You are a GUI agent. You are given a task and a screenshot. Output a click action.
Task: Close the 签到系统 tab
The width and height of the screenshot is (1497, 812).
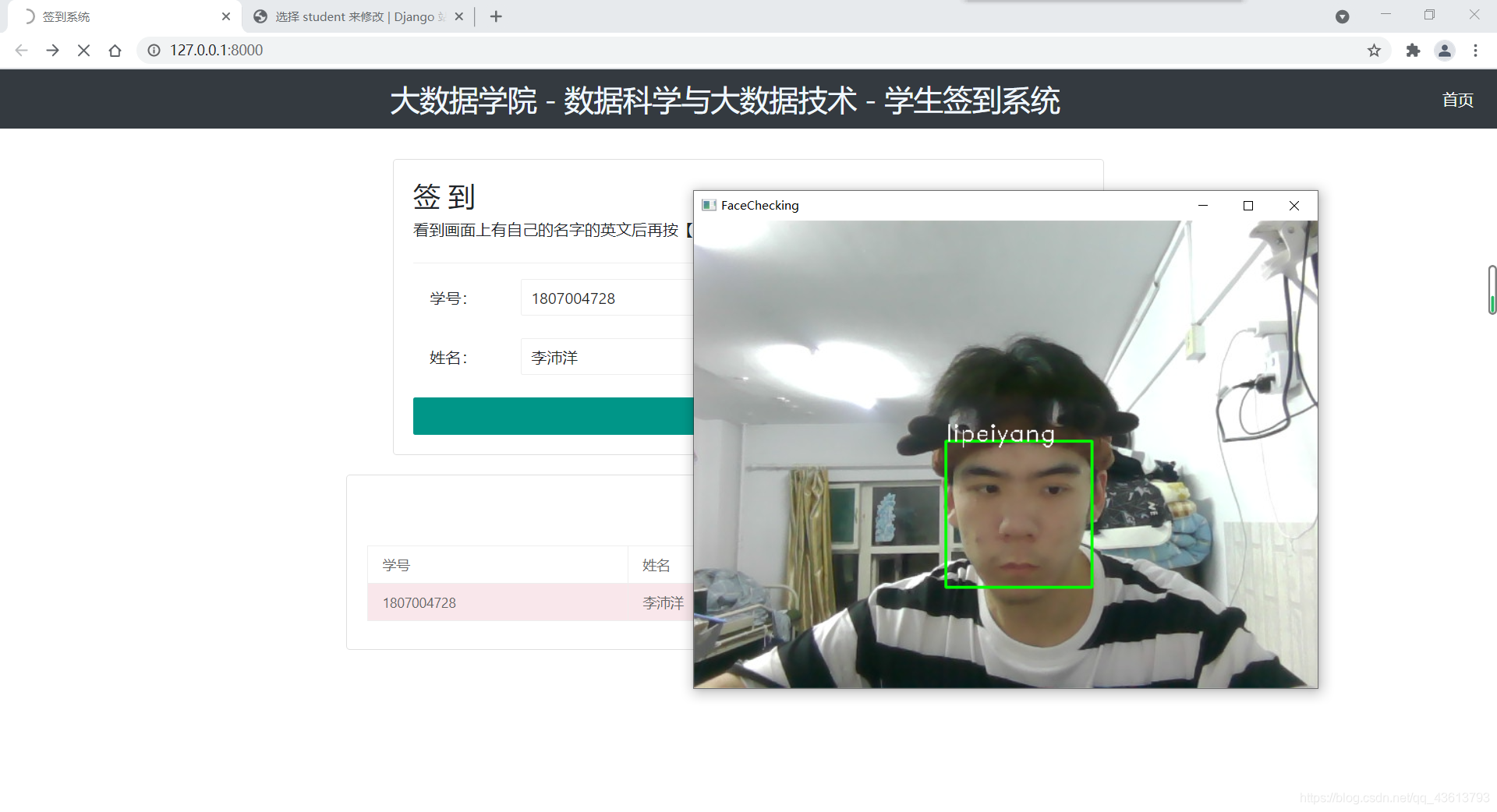coord(226,16)
